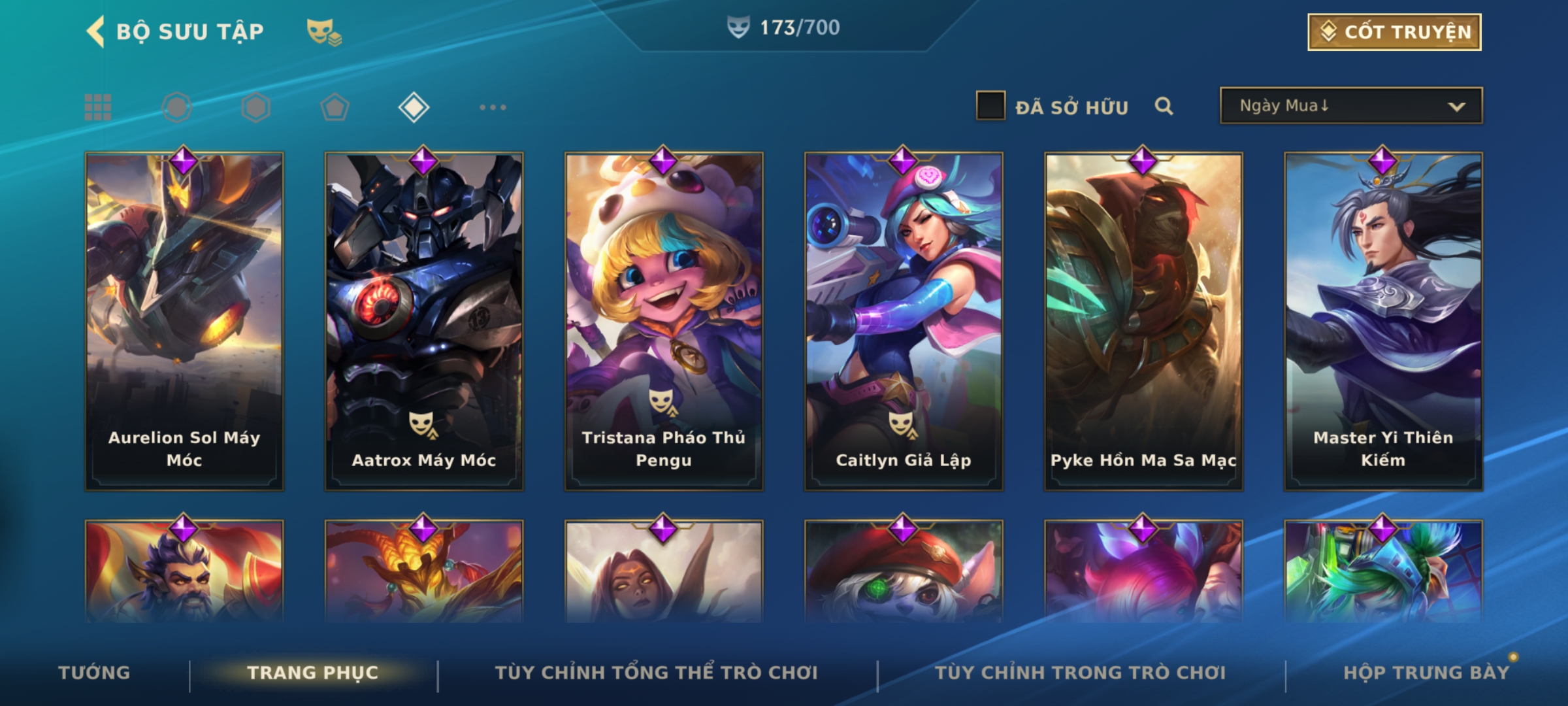Select the hexagon rarity filter
The height and width of the screenshot is (706, 1568).
(255, 107)
